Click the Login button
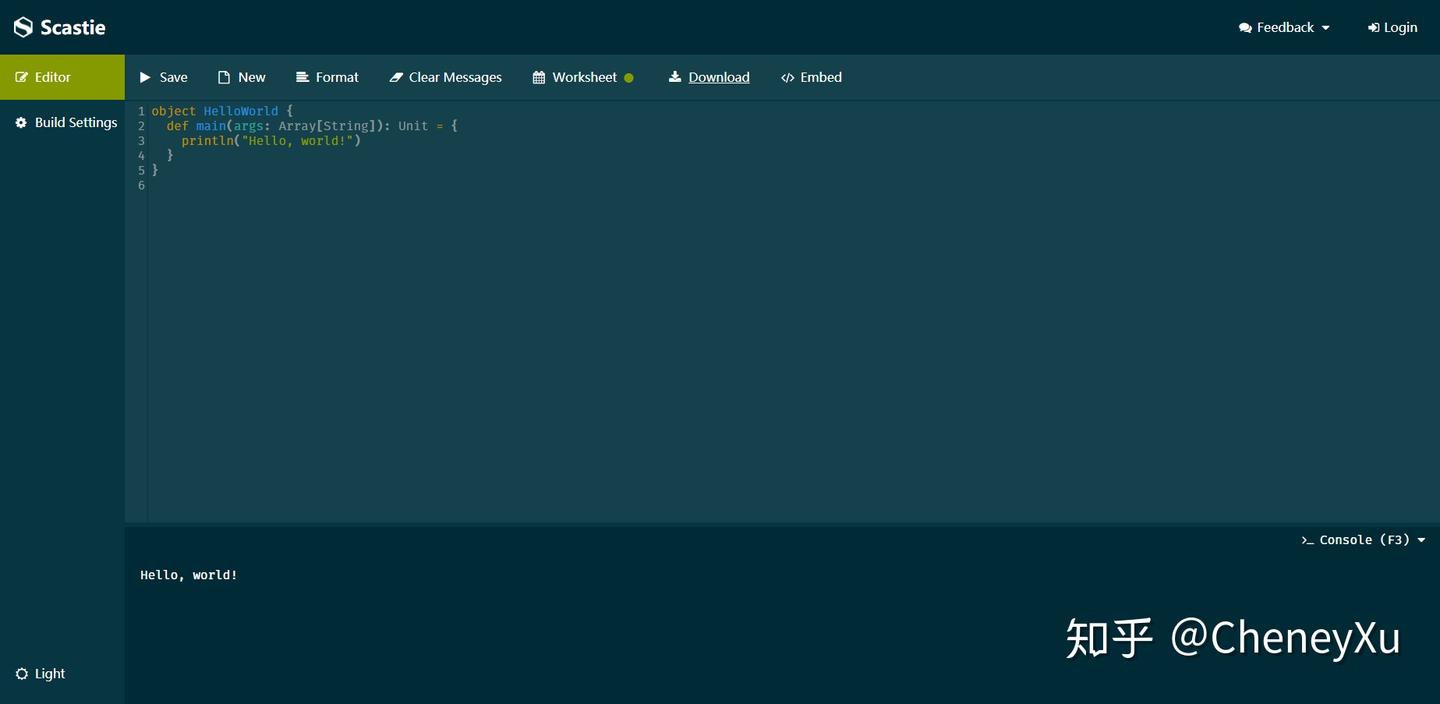 [x=1392, y=27]
